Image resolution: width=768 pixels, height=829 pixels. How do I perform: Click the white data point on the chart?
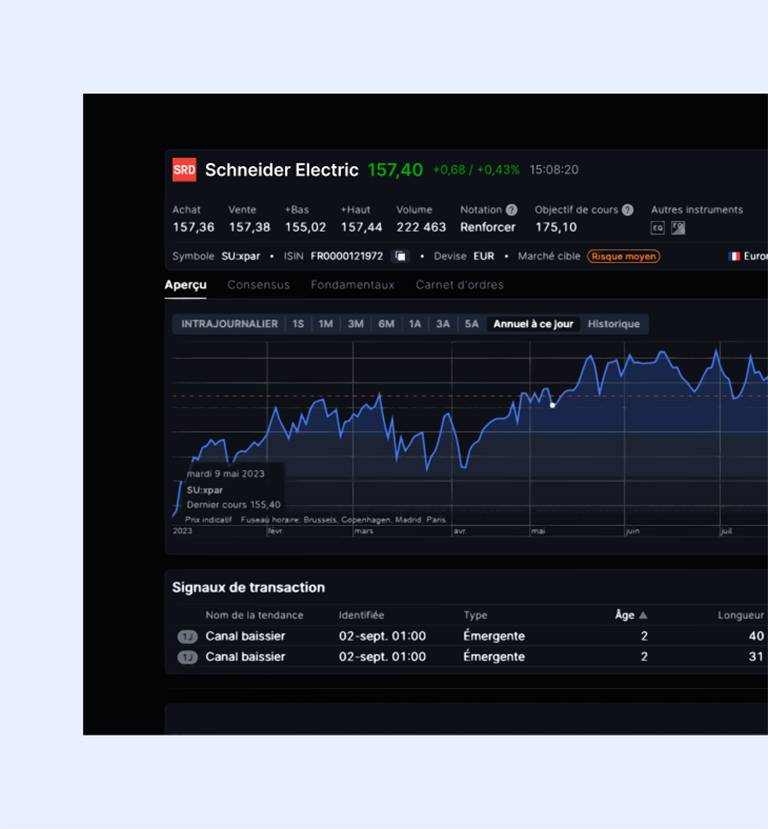click(x=552, y=406)
